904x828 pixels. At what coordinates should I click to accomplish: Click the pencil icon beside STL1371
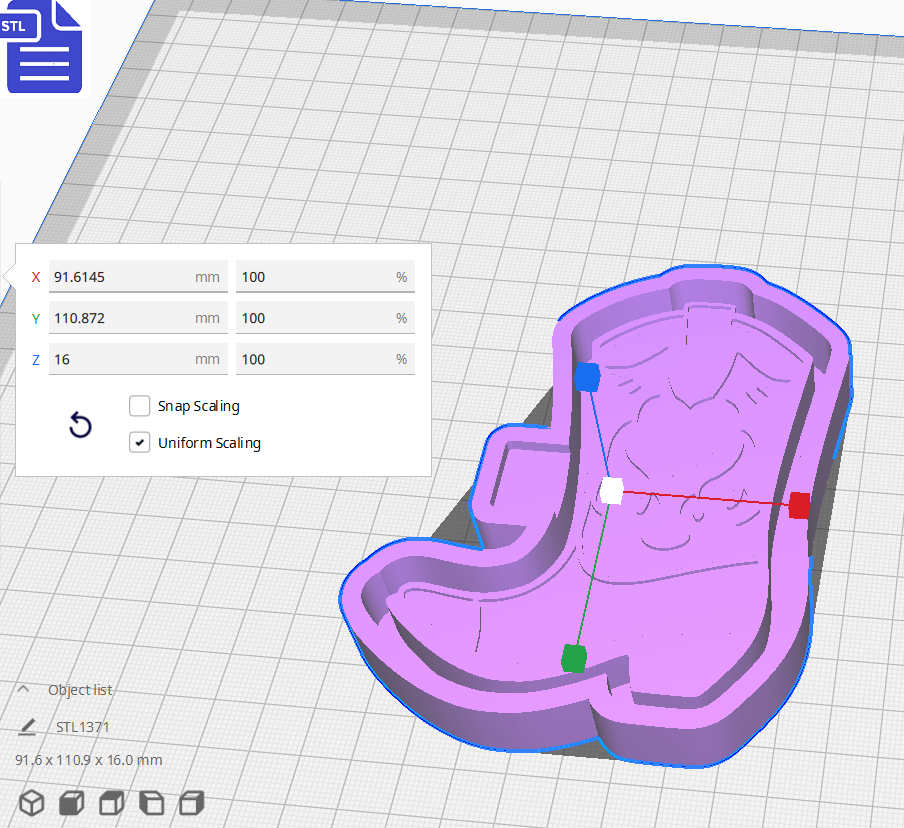click(28, 726)
